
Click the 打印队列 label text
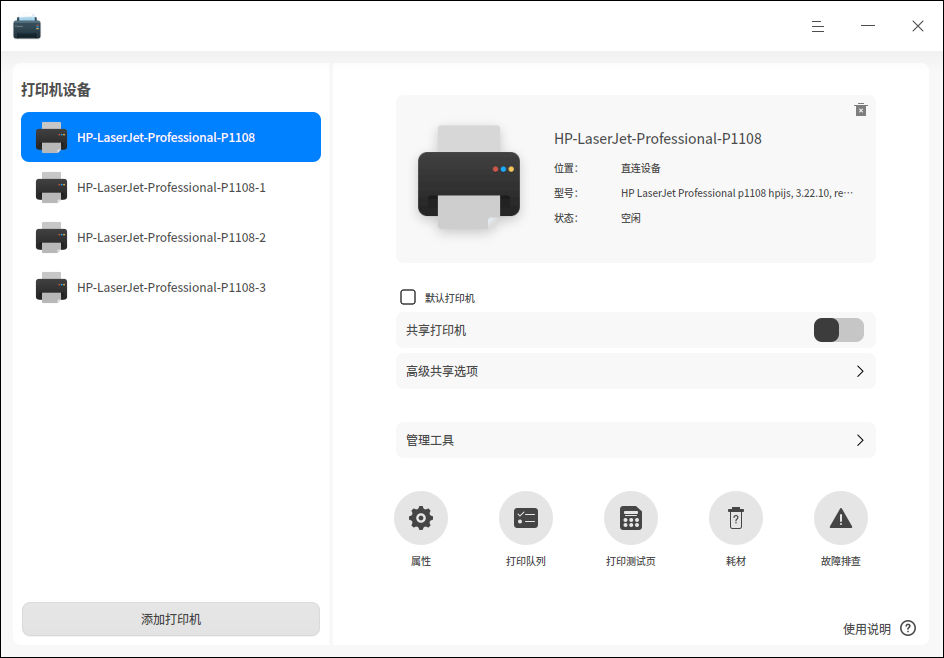(526, 561)
